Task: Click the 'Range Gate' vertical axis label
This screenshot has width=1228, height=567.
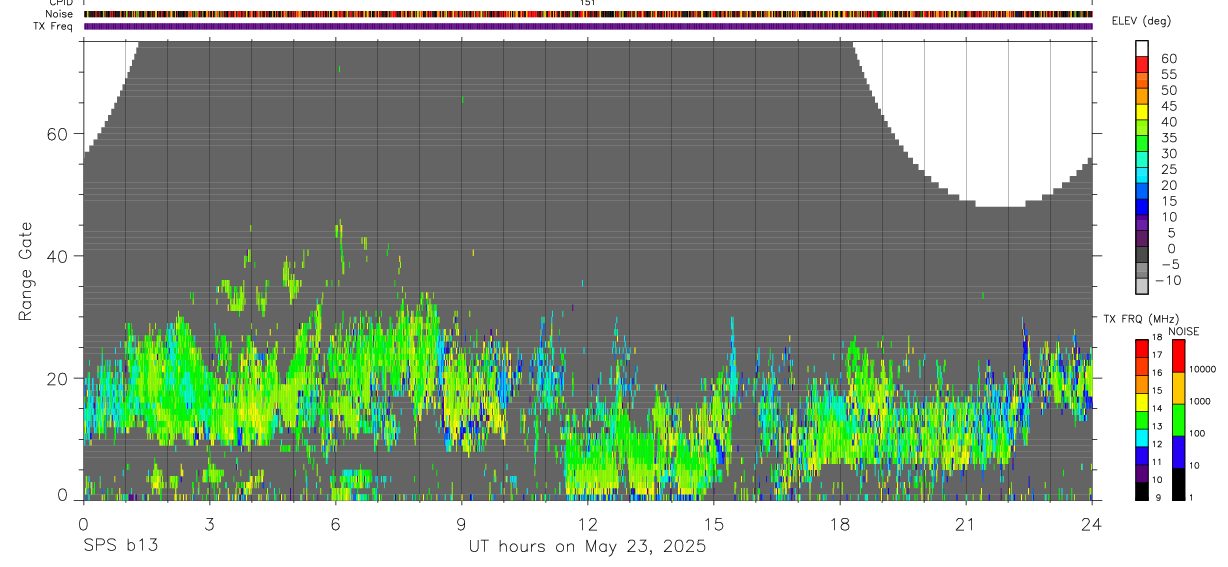Action: point(25,272)
